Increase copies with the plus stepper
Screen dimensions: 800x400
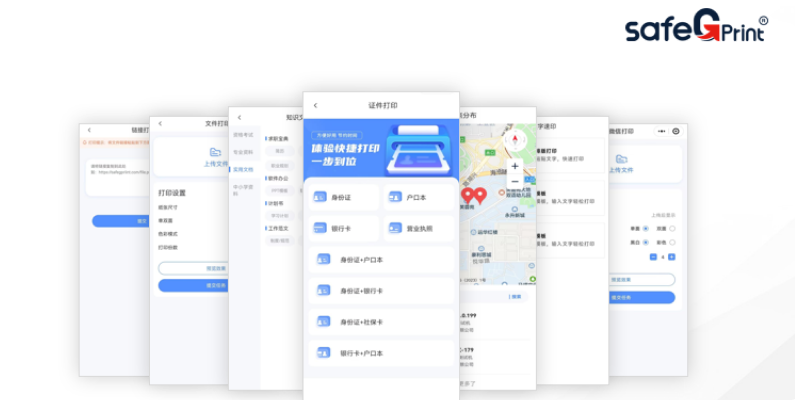671,257
